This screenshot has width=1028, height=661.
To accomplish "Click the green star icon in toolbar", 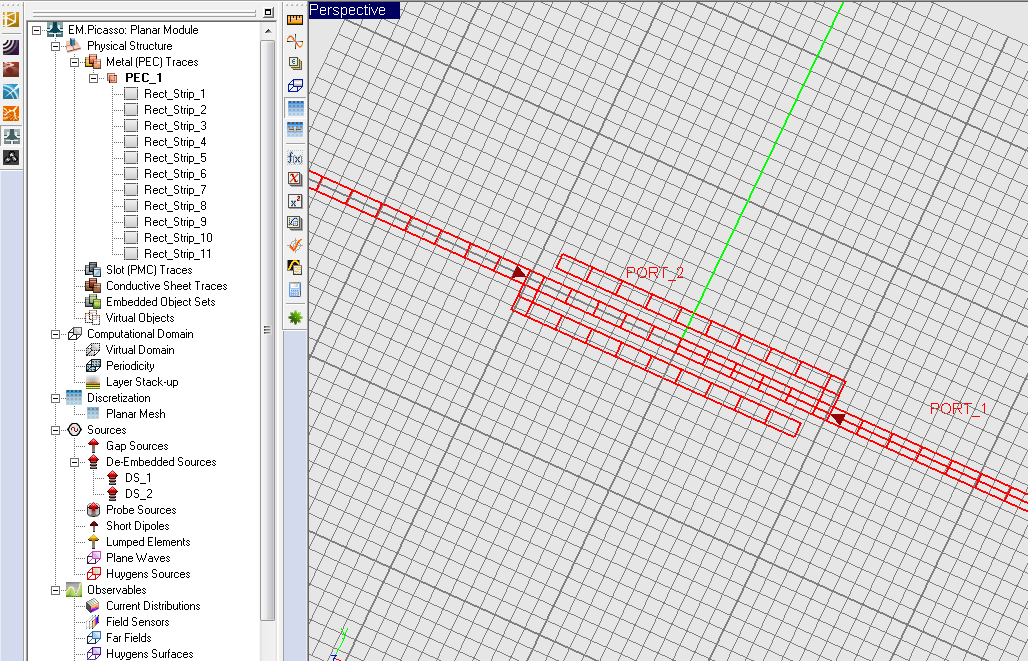I will pos(295,317).
